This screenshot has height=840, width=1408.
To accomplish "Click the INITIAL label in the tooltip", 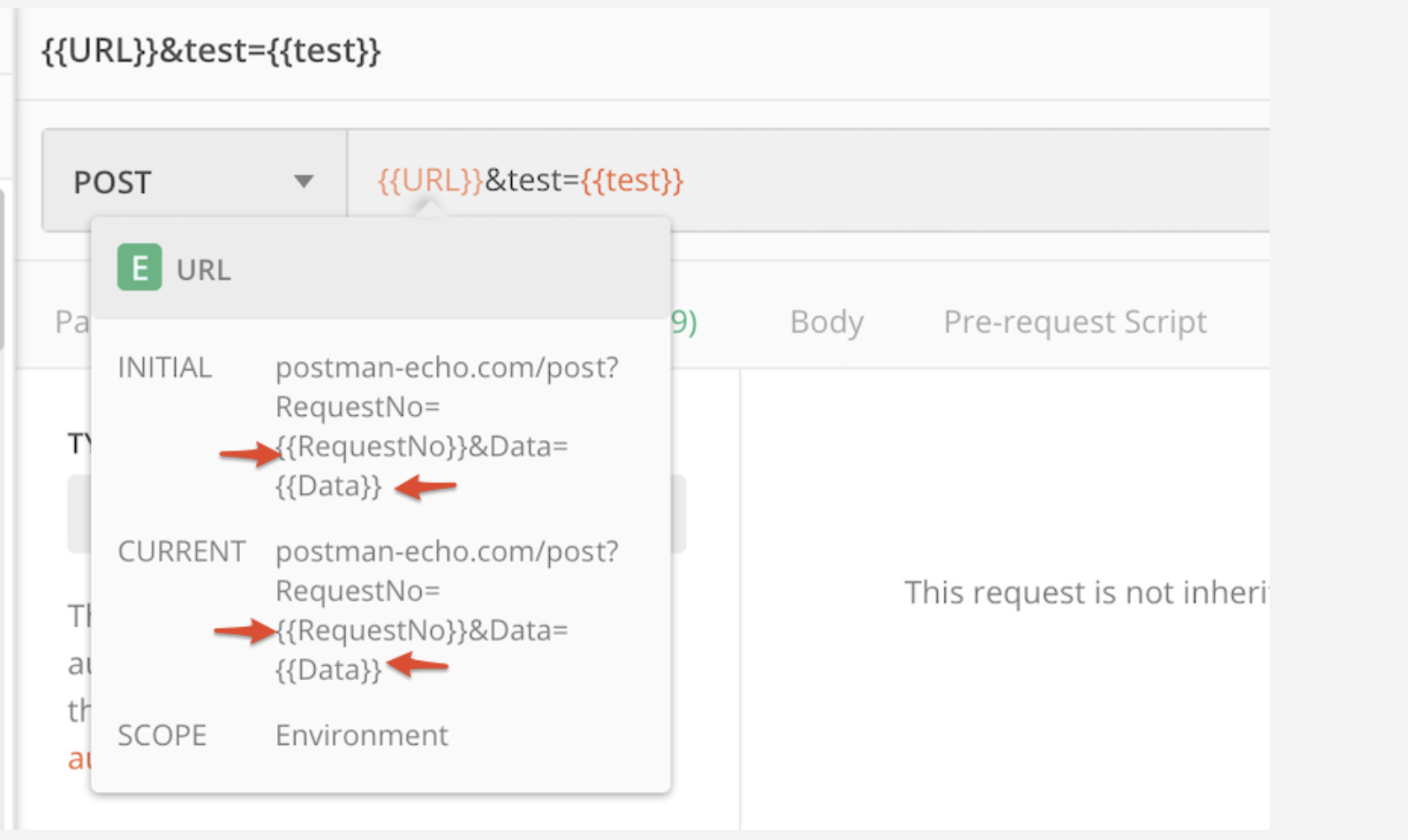I will tap(165, 367).
